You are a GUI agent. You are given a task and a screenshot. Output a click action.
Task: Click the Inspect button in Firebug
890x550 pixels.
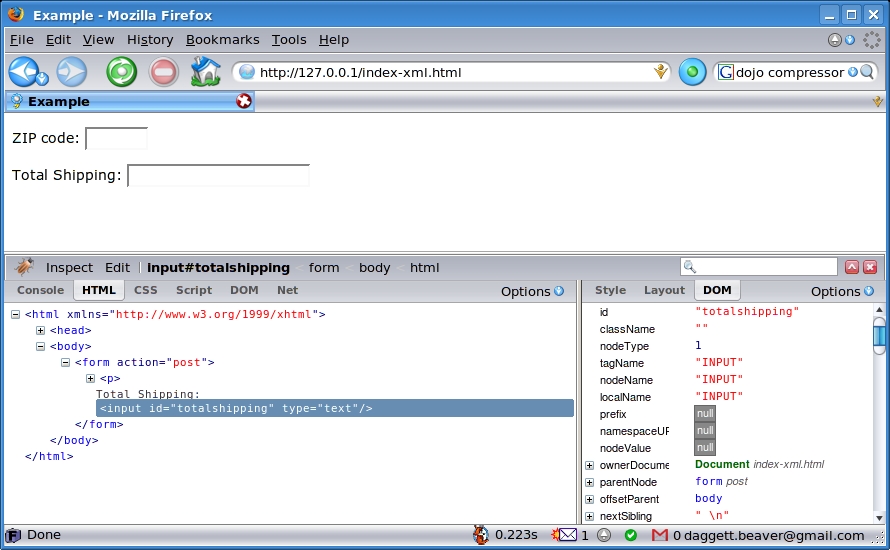(x=69, y=267)
